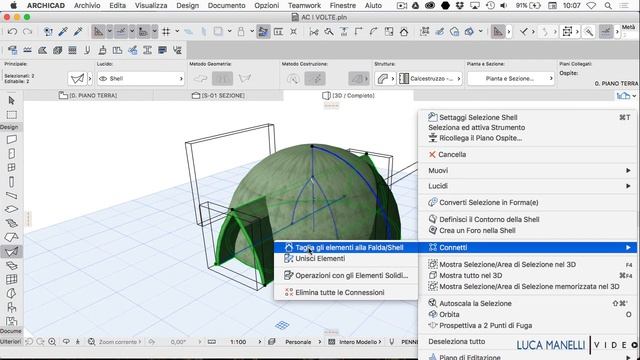Open the Personale layer combination popup
This screenshot has height=360, width=640.
click(x=320, y=342)
